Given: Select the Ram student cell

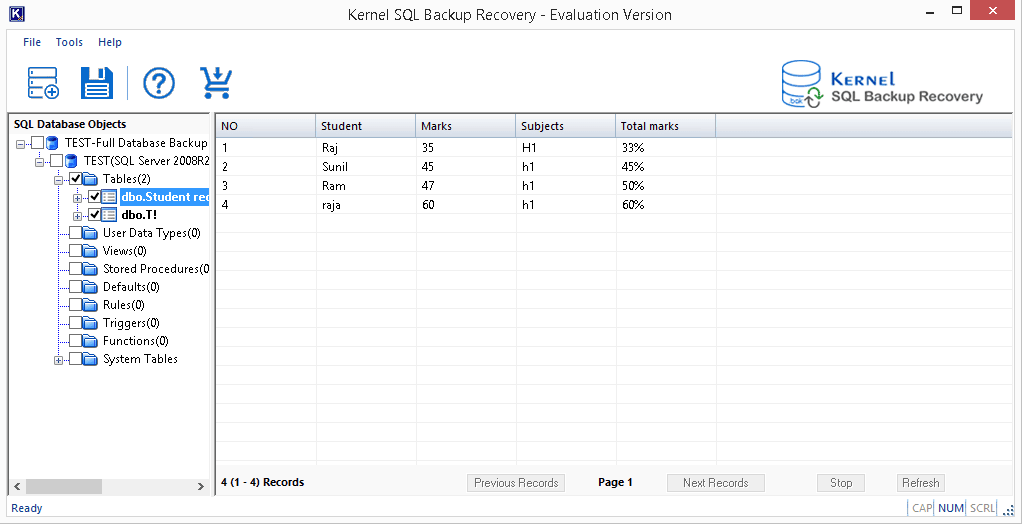Looking at the screenshot, I should tap(366, 186).
